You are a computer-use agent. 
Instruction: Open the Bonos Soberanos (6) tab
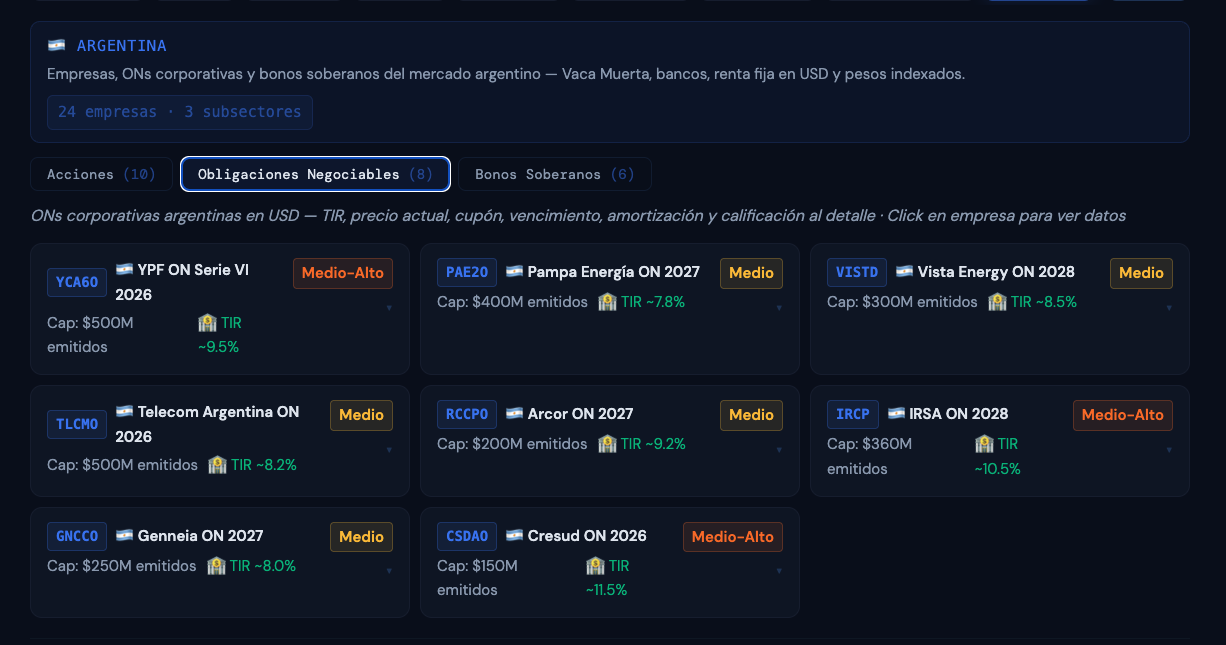(555, 174)
